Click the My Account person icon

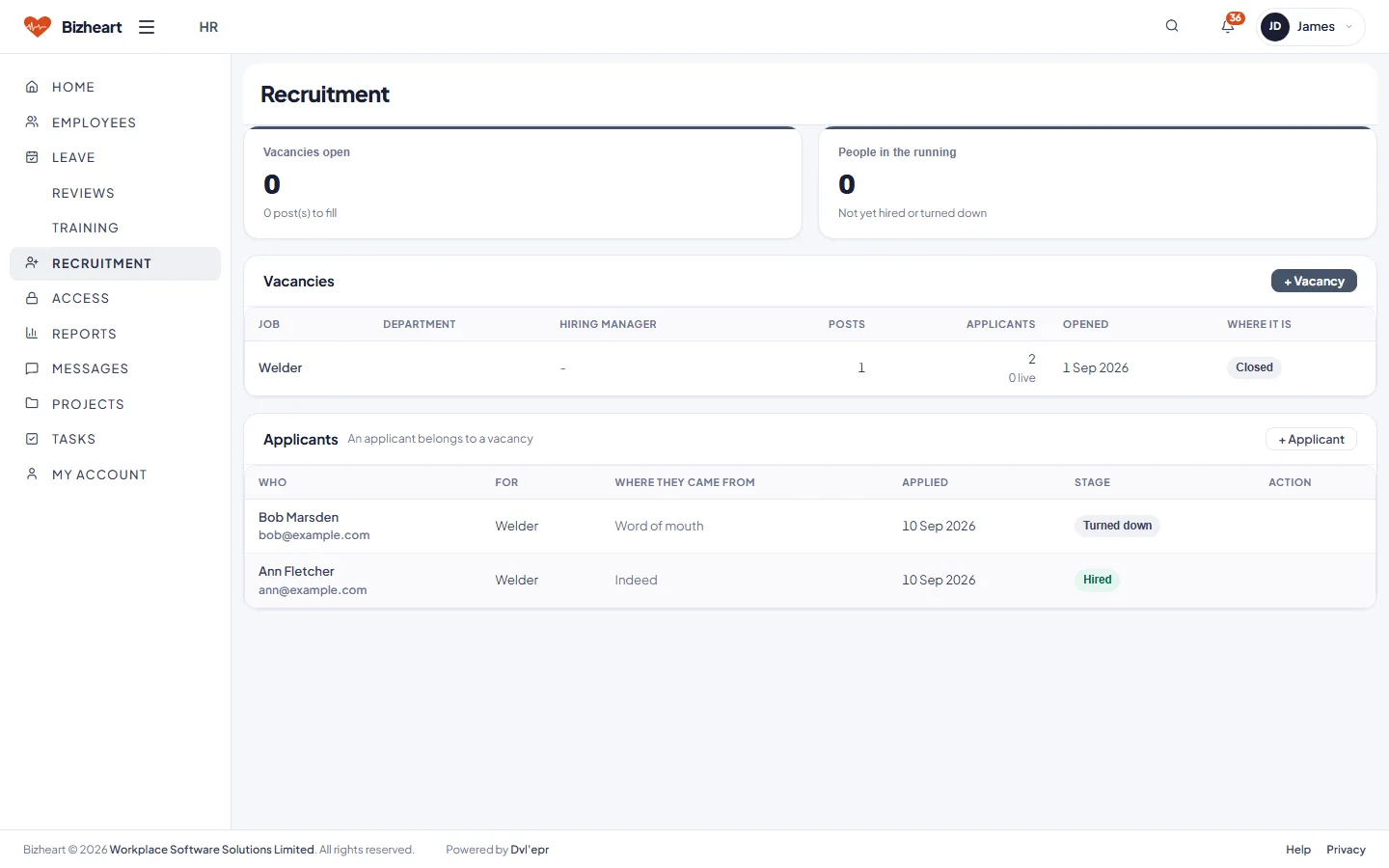(32, 475)
